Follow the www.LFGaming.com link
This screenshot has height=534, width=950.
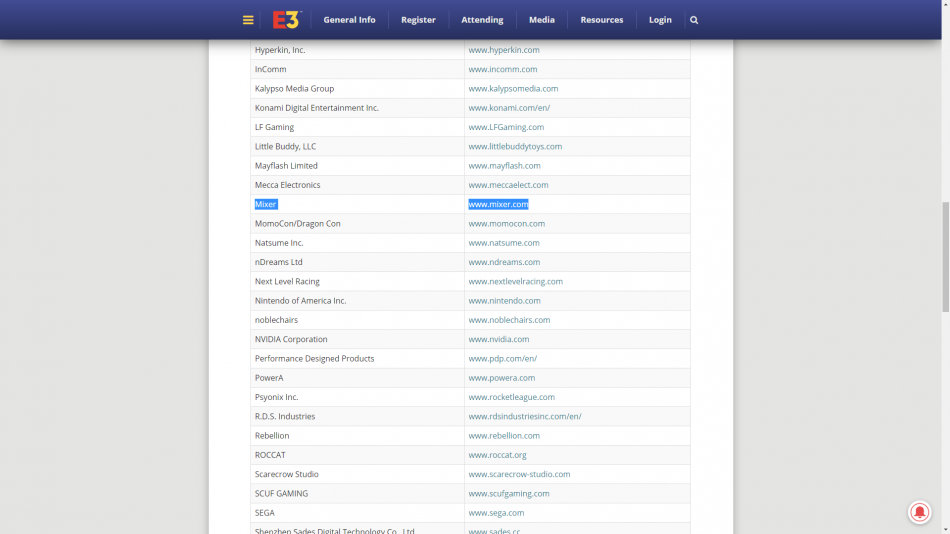click(506, 127)
